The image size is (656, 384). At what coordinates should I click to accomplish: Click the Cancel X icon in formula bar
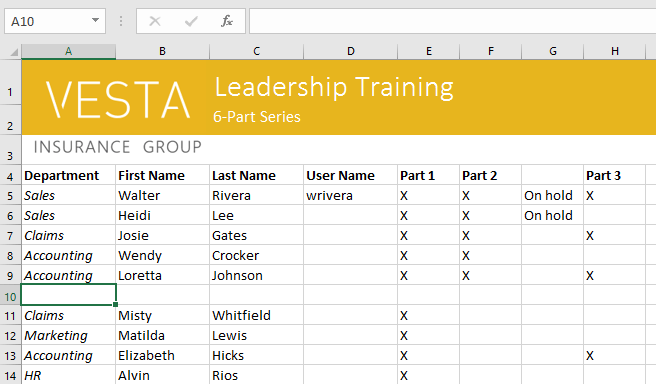(x=155, y=21)
